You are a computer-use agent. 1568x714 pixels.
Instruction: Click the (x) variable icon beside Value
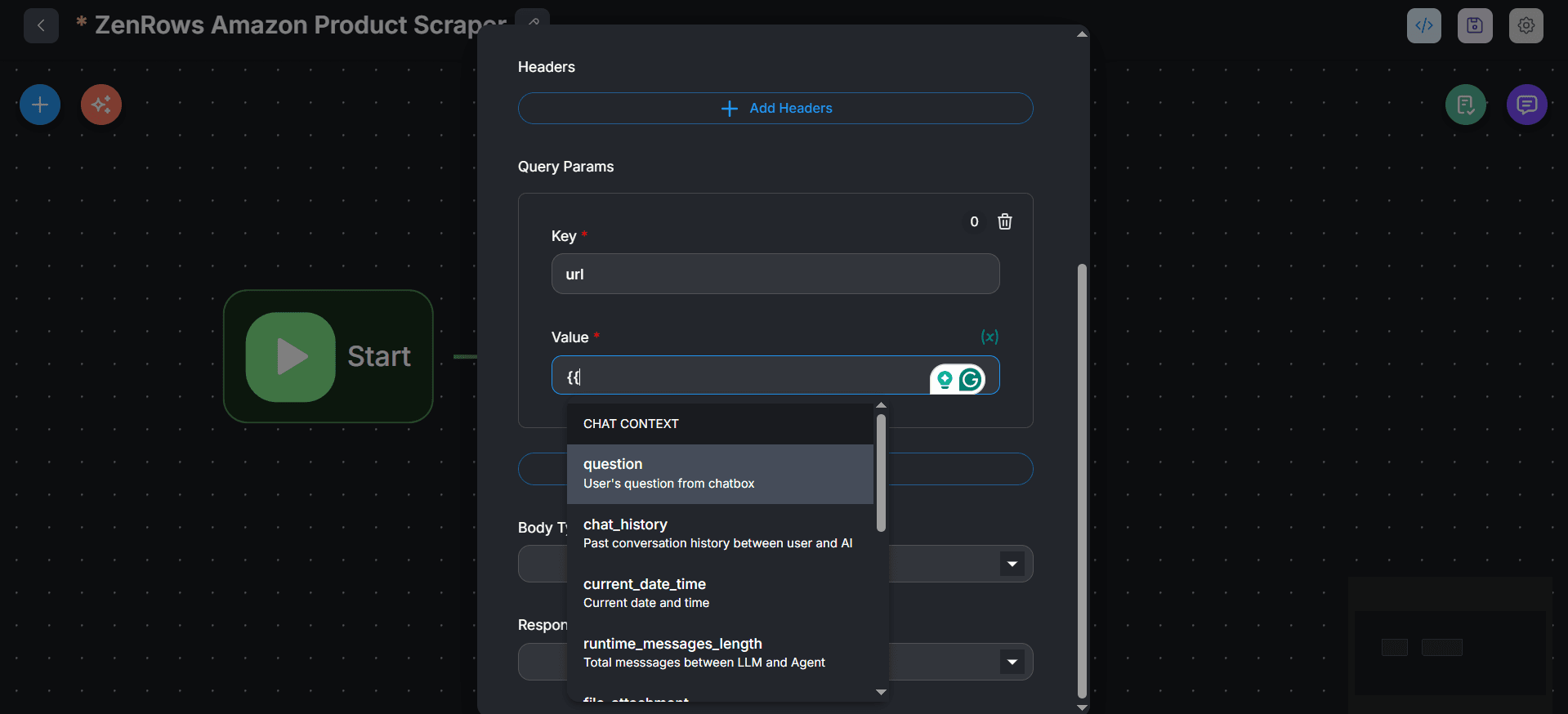coord(989,337)
